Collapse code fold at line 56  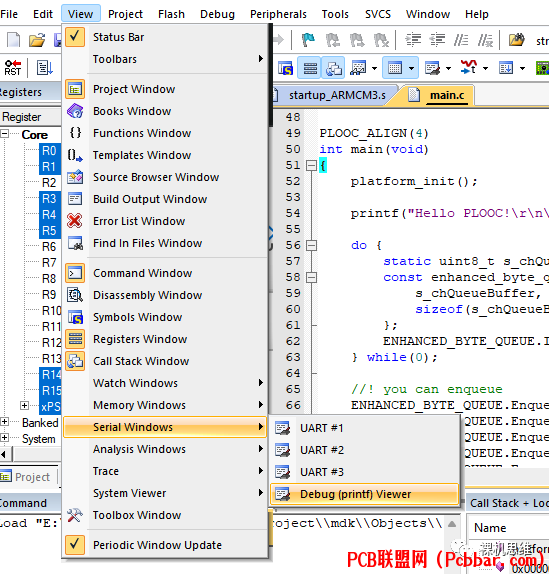point(311,245)
